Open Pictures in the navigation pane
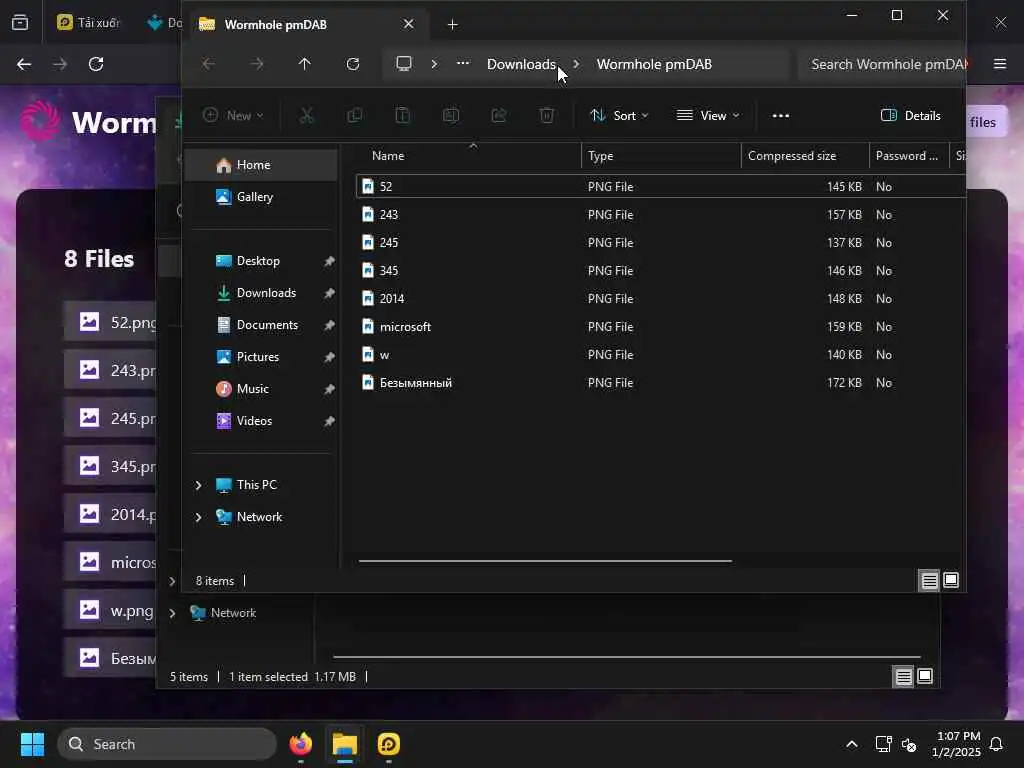This screenshot has width=1024, height=768. point(261,357)
